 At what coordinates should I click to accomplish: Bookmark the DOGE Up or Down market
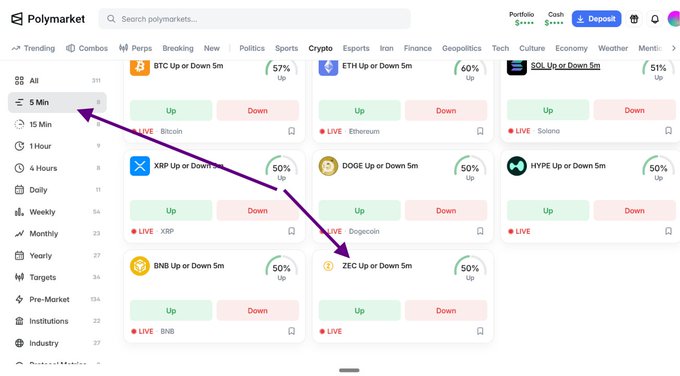click(x=480, y=231)
